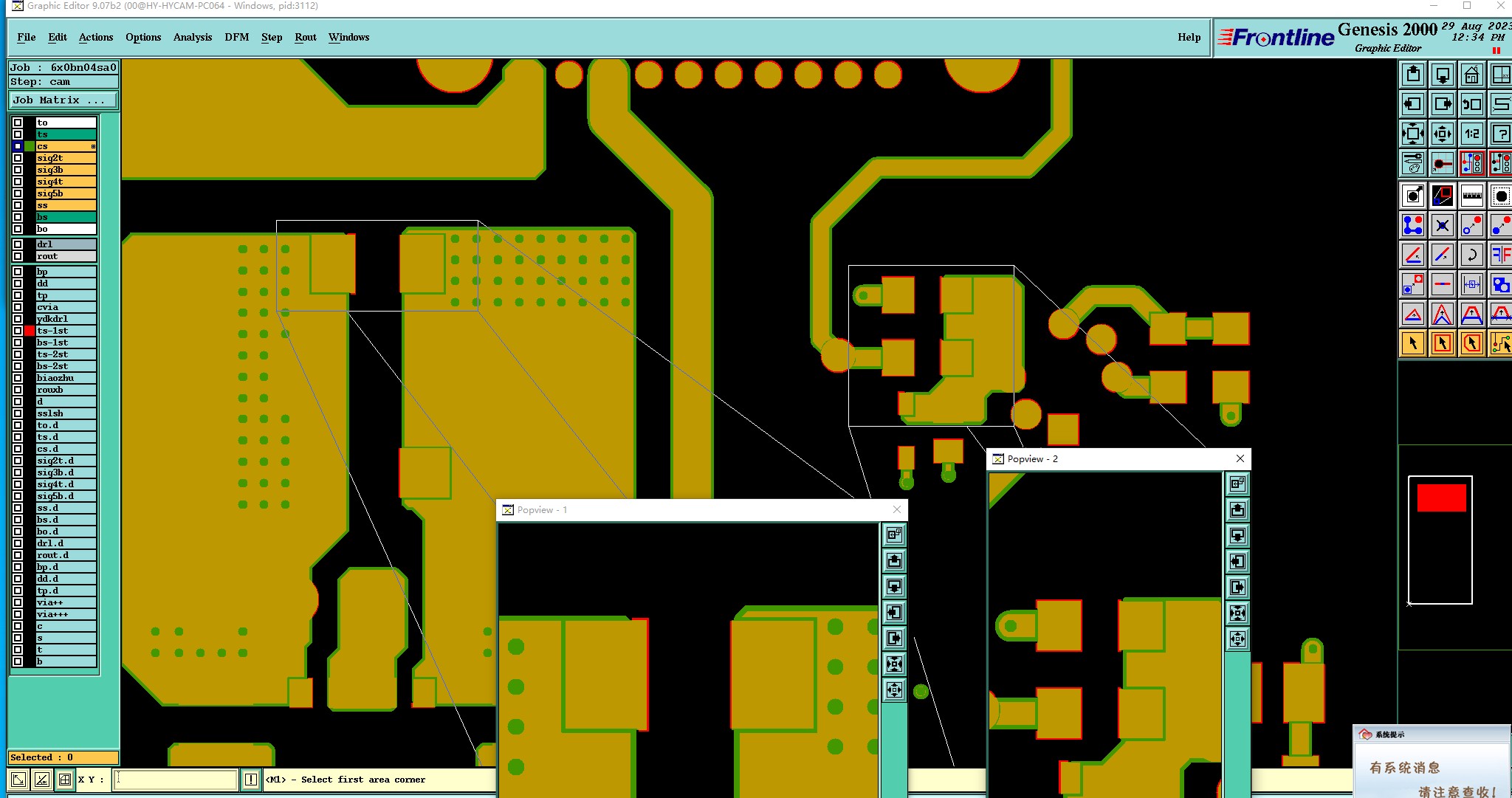The image size is (1512, 798).
Task: Open the Job Matrix button
Action: (x=62, y=100)
